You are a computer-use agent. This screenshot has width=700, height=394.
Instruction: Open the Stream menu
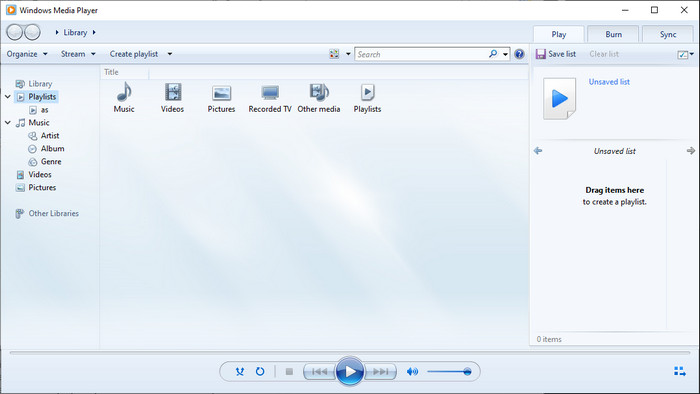[78, 54]
